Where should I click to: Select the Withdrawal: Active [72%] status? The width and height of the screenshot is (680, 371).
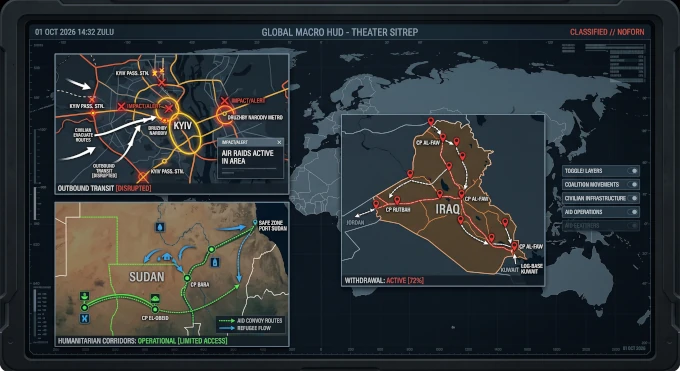point(384,281)
